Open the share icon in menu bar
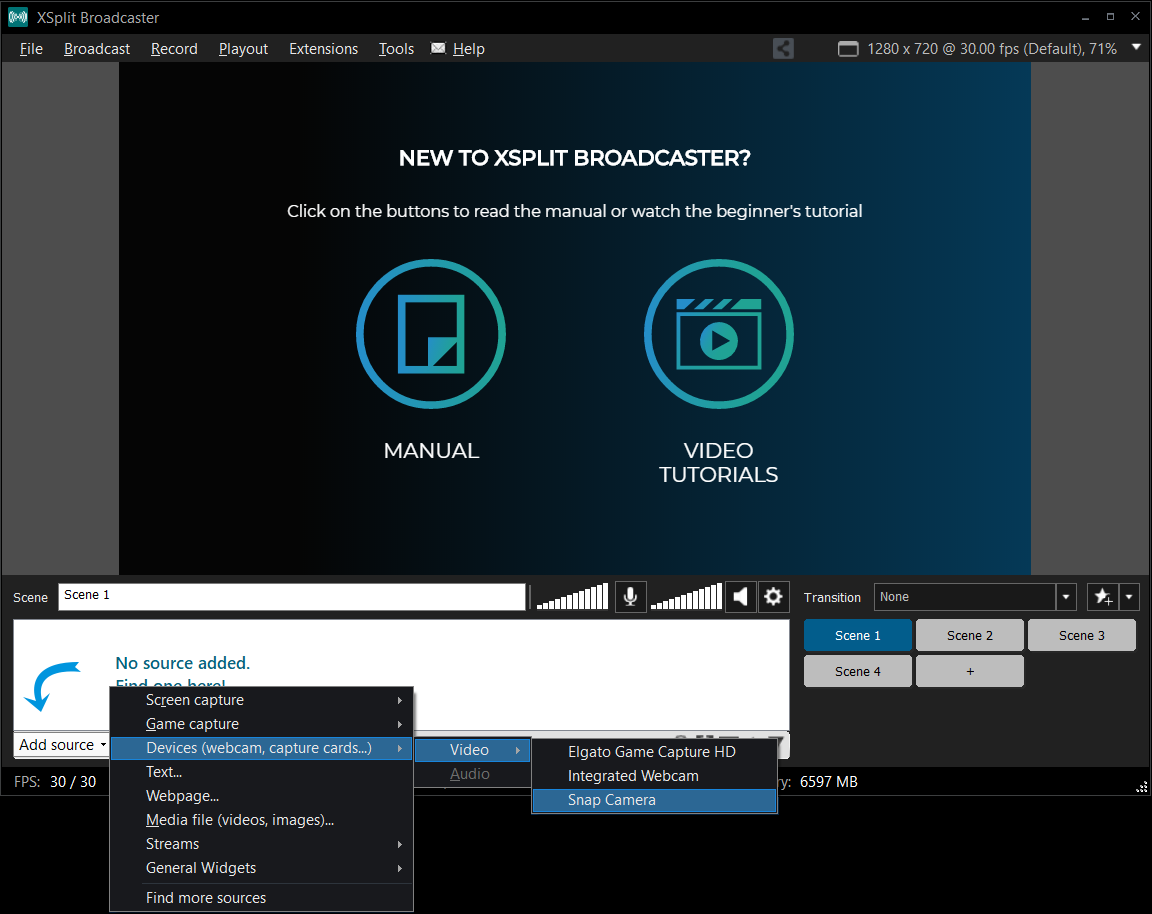Viewport: 1152px width, 914px height. pos(783,48)
